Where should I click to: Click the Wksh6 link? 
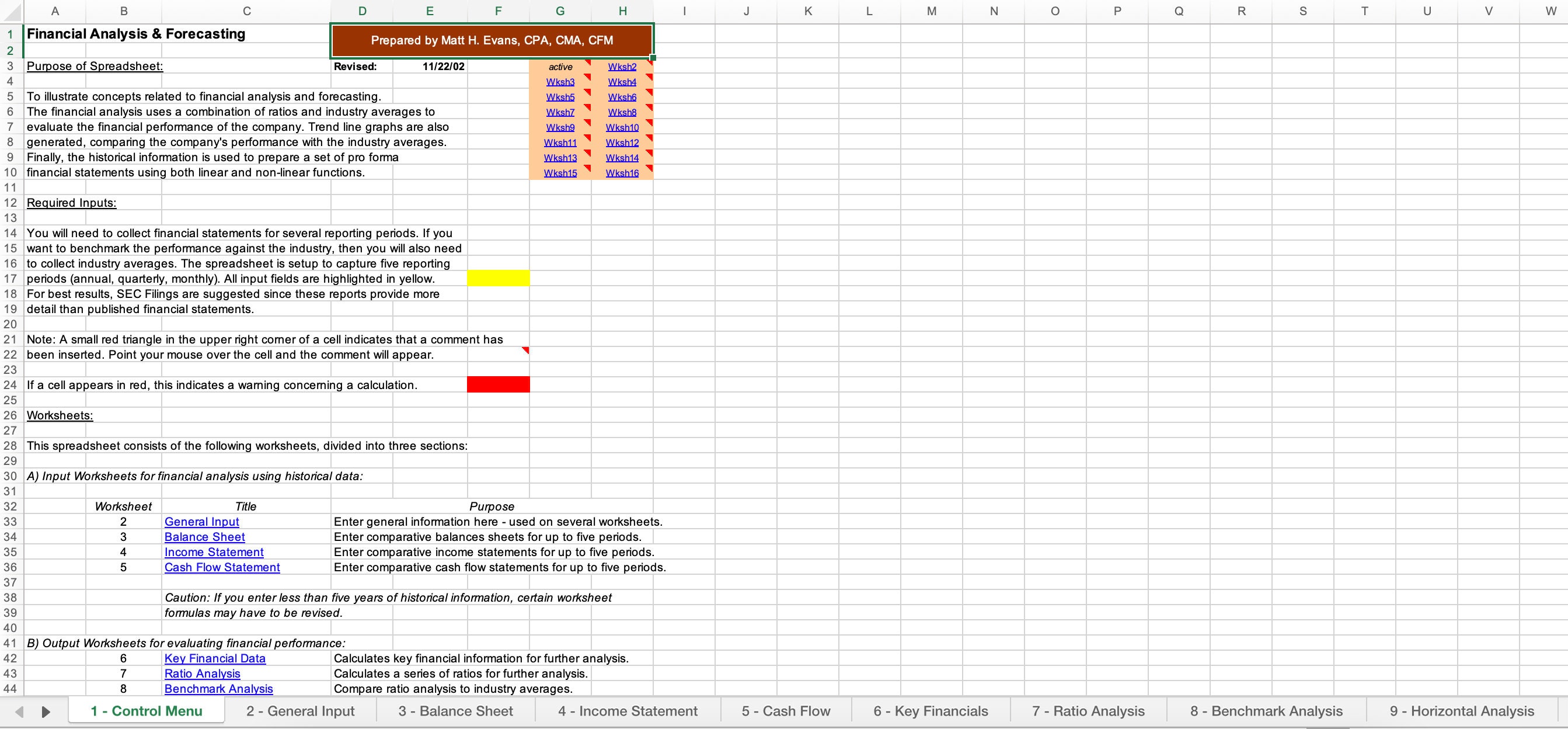(x=622, y=98)
